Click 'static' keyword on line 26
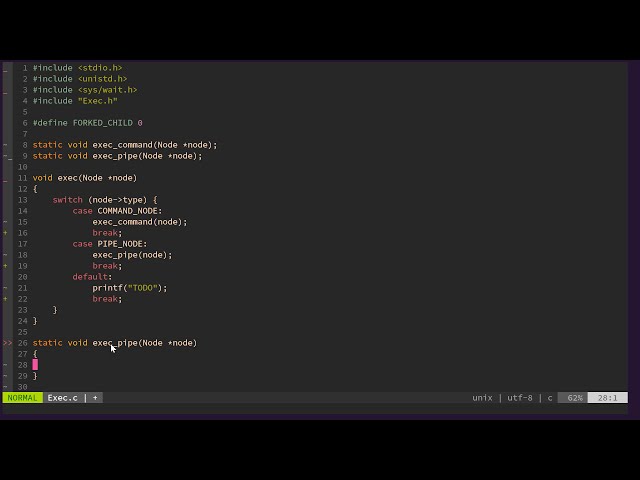 (47, 343)
